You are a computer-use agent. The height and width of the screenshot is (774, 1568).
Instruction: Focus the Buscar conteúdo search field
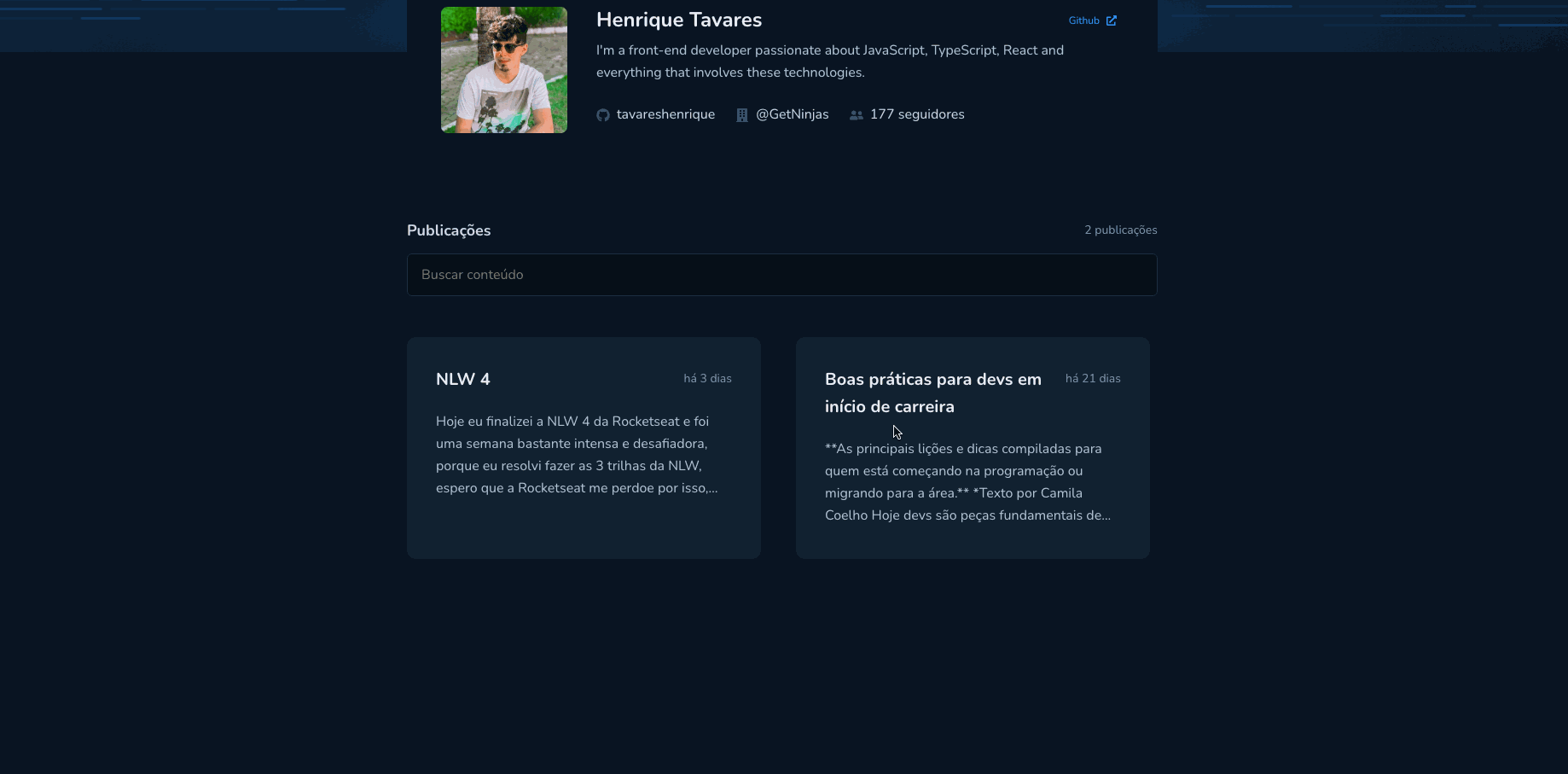coord(782,275)
